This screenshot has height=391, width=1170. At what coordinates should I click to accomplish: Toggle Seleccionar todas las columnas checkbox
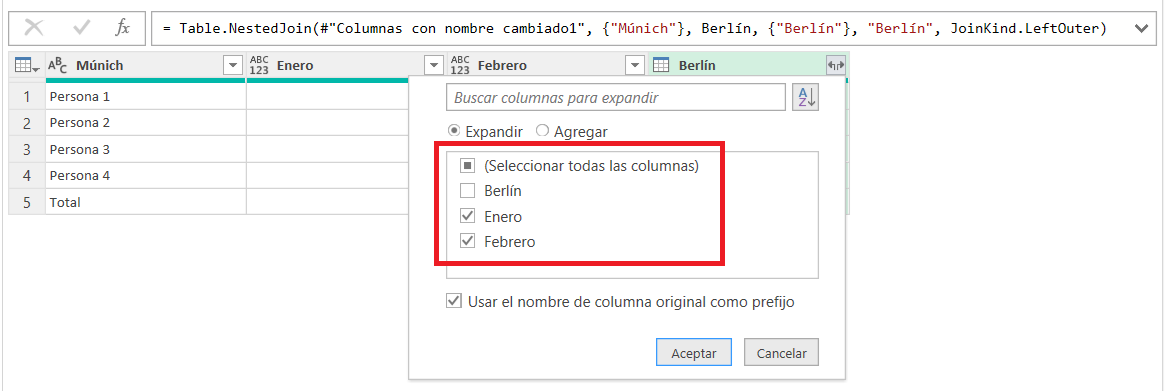click(468, 166)
